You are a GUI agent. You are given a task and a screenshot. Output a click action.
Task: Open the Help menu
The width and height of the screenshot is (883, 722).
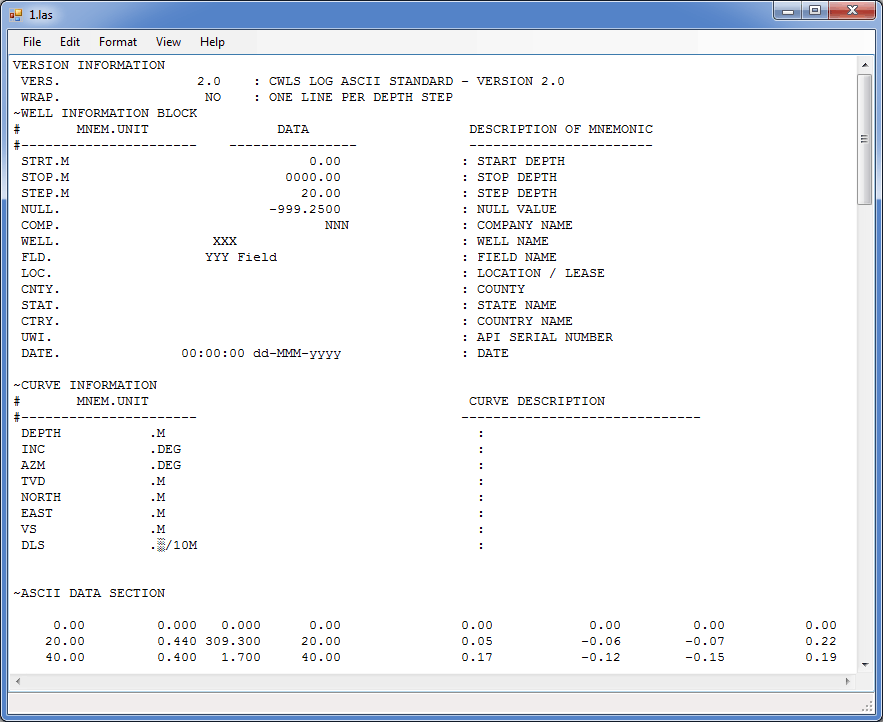212,42
